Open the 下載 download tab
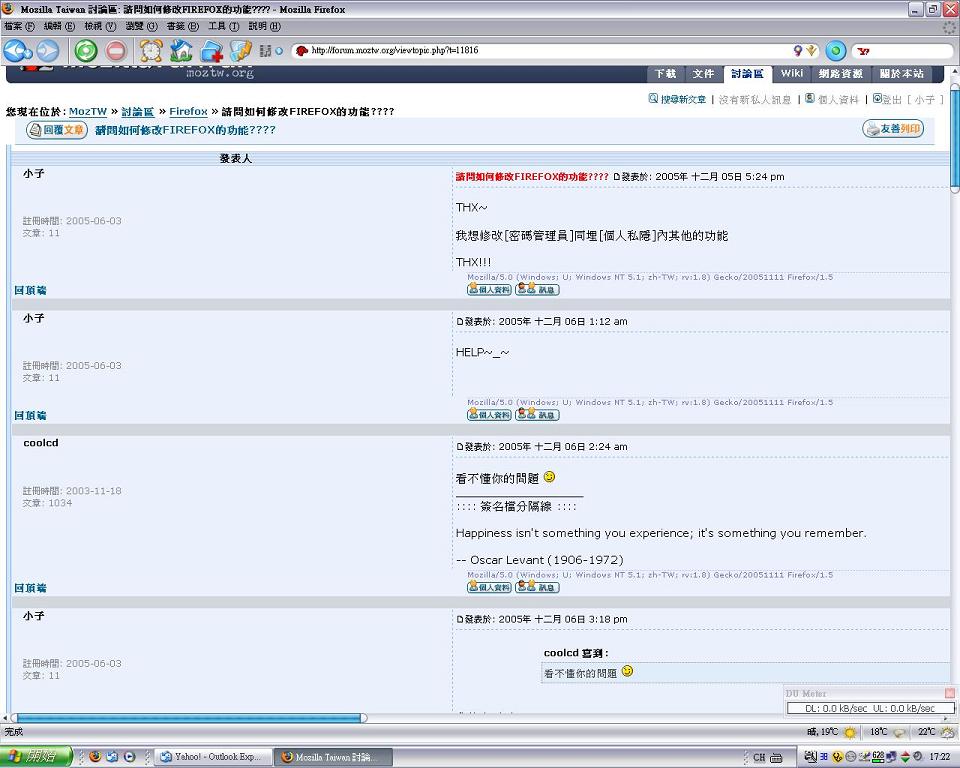This screenshot has height=768, width=960. tap(666, 73)
